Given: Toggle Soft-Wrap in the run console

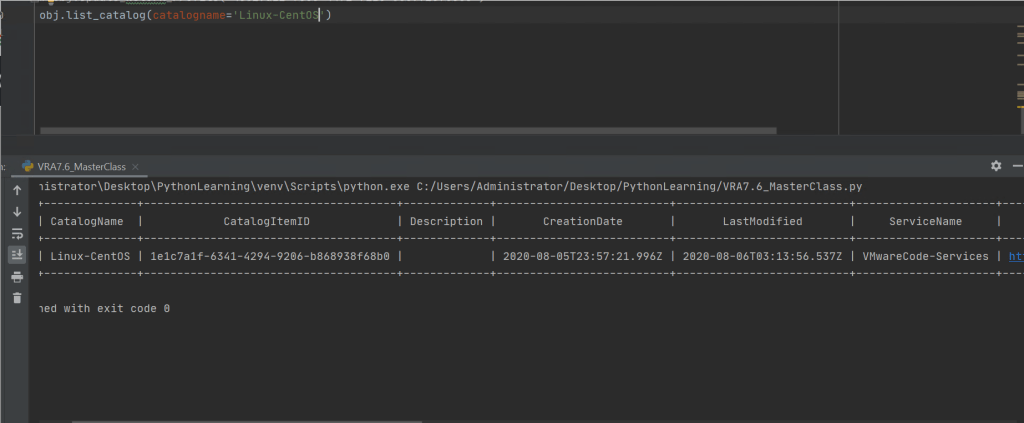Looking at the screenshot, I should 17,234.
